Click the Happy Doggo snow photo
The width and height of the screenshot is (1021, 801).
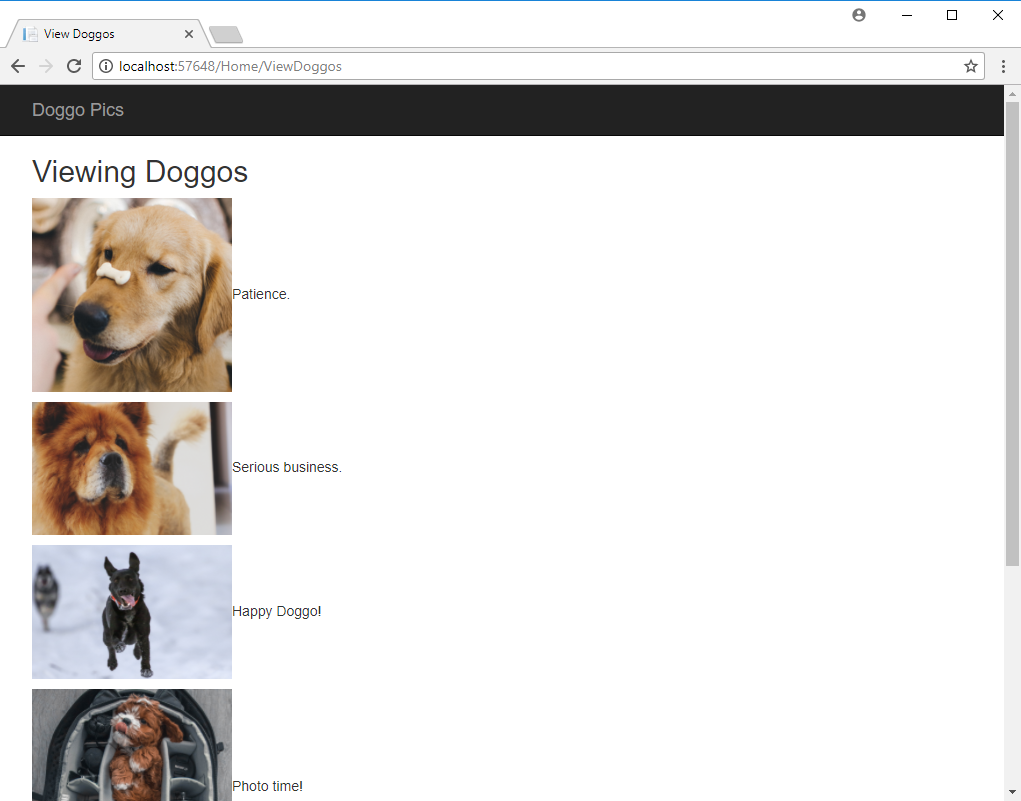(132, 612)
